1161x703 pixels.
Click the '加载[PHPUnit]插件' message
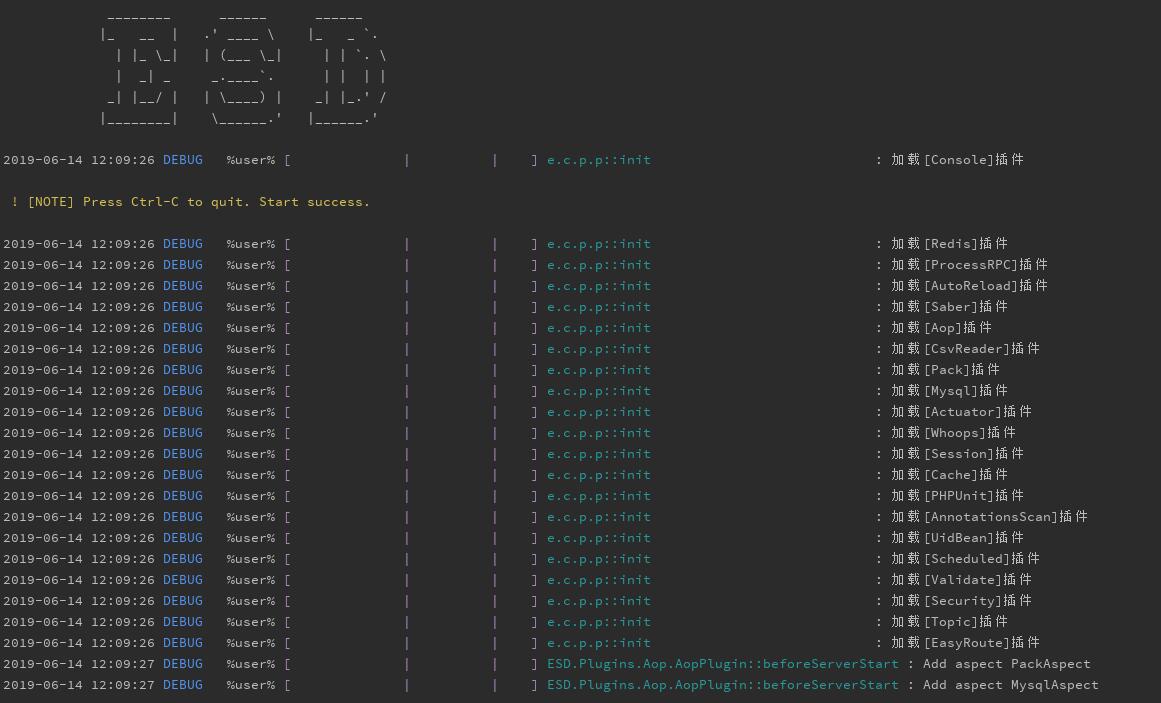957,496
